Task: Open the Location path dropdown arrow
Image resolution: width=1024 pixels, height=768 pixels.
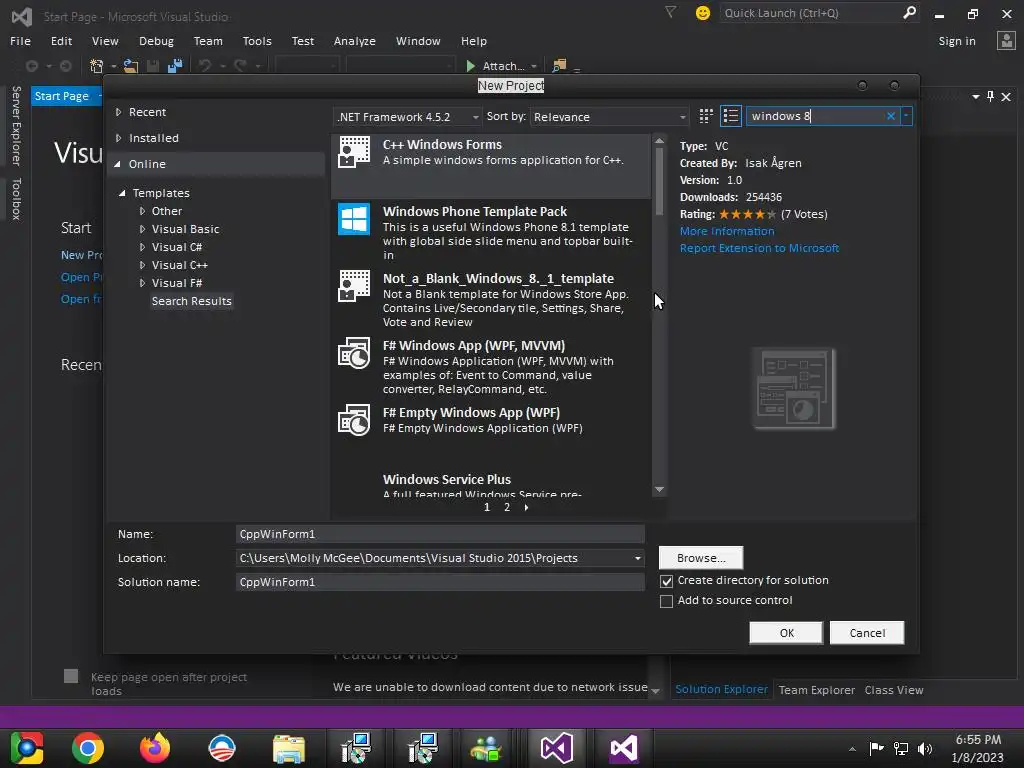Action: click(x=637, y=558)
